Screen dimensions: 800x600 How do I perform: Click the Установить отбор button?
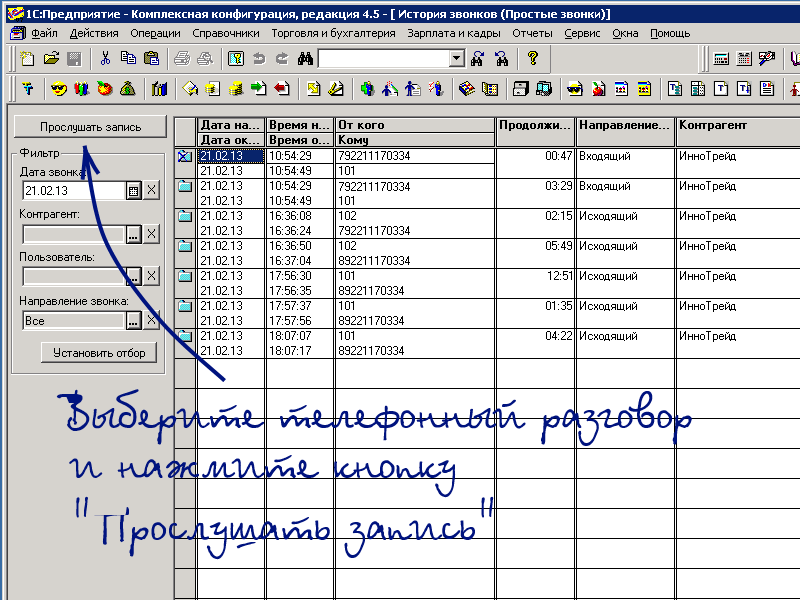coord(99,353)
